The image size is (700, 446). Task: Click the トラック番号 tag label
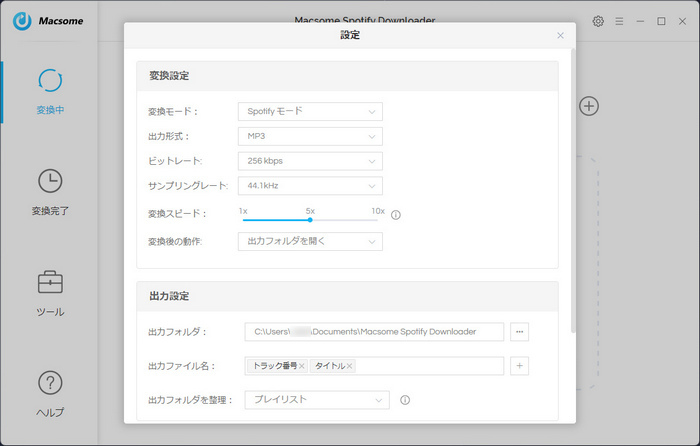[275, 366]
